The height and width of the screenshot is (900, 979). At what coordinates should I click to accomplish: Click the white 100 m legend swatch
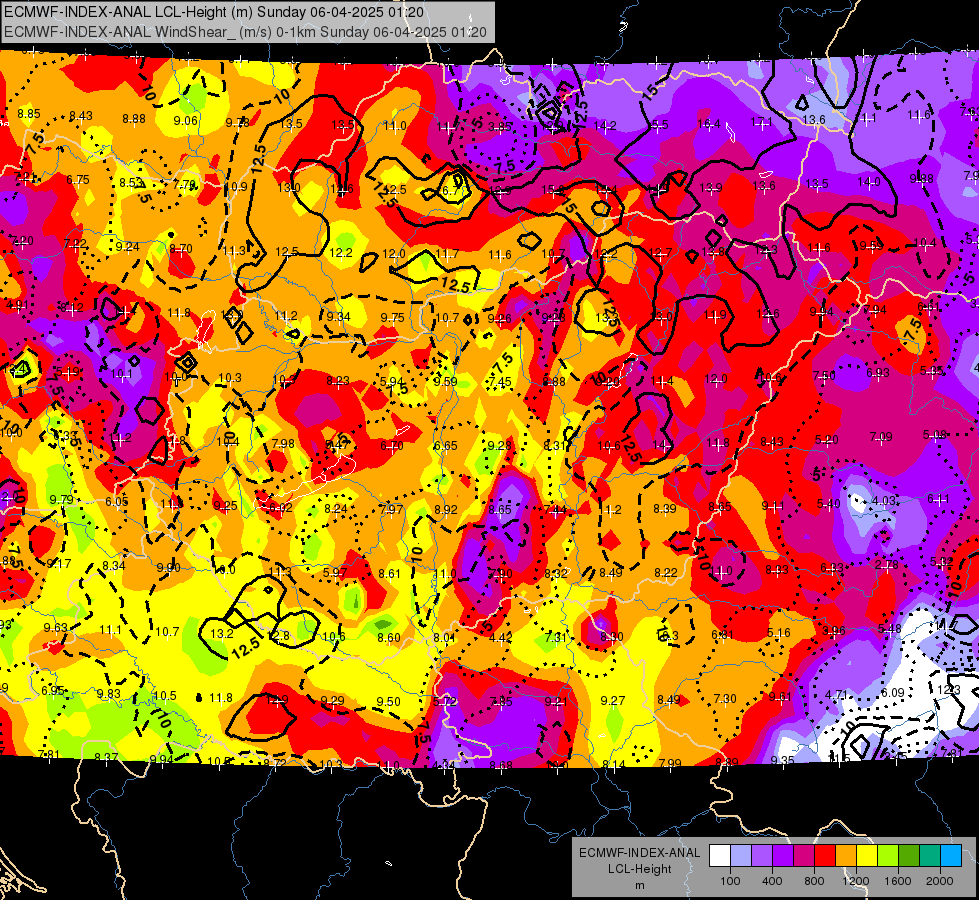click(720, 856)
